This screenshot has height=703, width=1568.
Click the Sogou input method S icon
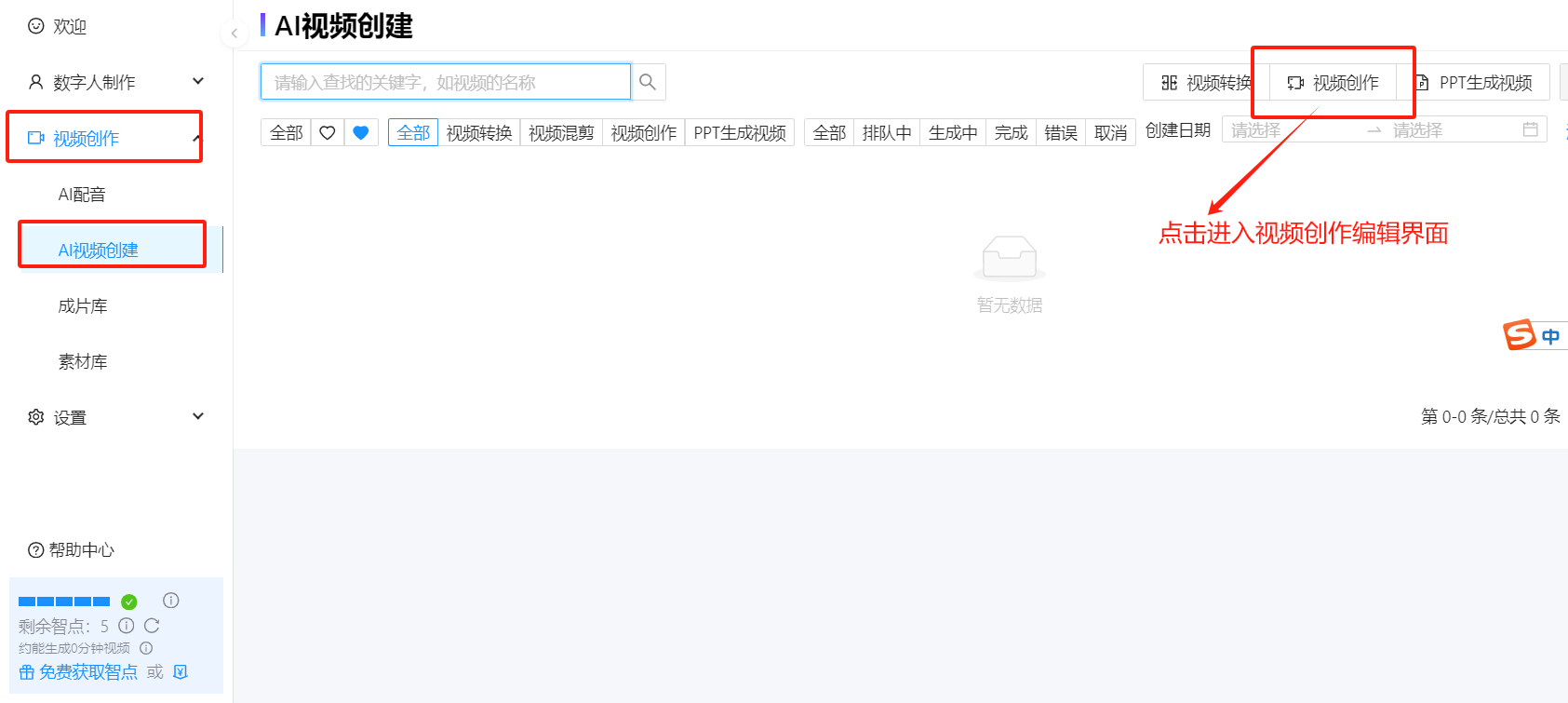1520,334
